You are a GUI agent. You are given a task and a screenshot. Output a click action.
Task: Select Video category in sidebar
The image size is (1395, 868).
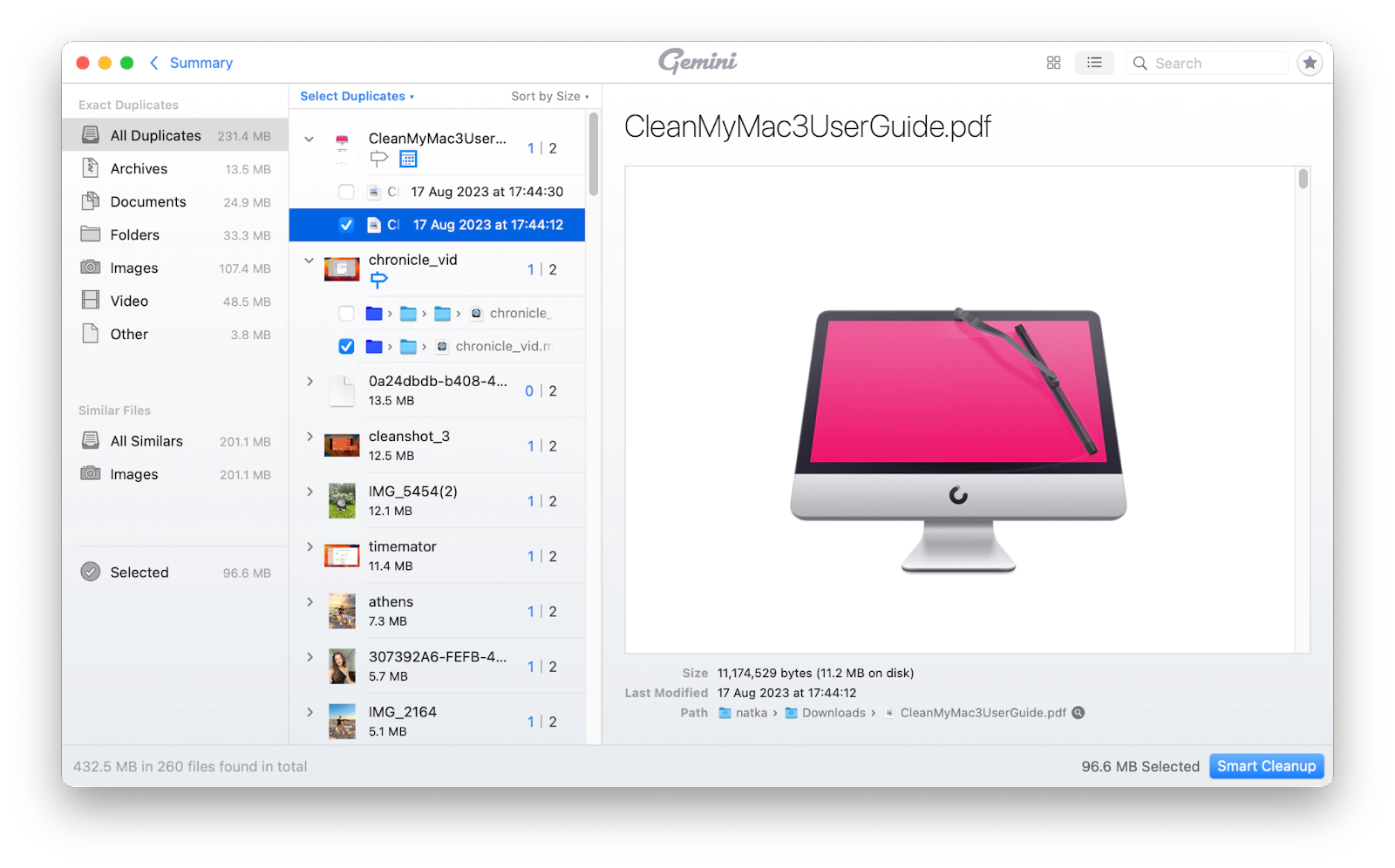175,301
